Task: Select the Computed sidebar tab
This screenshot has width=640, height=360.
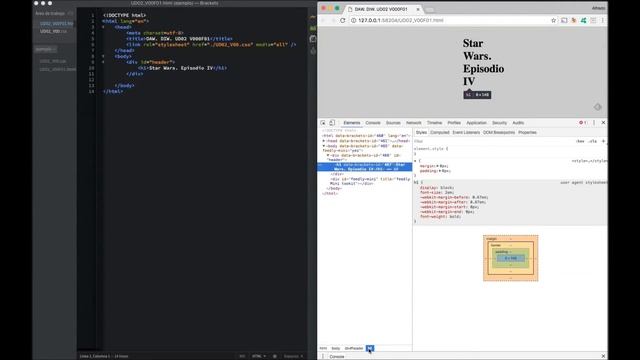Action: click(x=440, y=133)
